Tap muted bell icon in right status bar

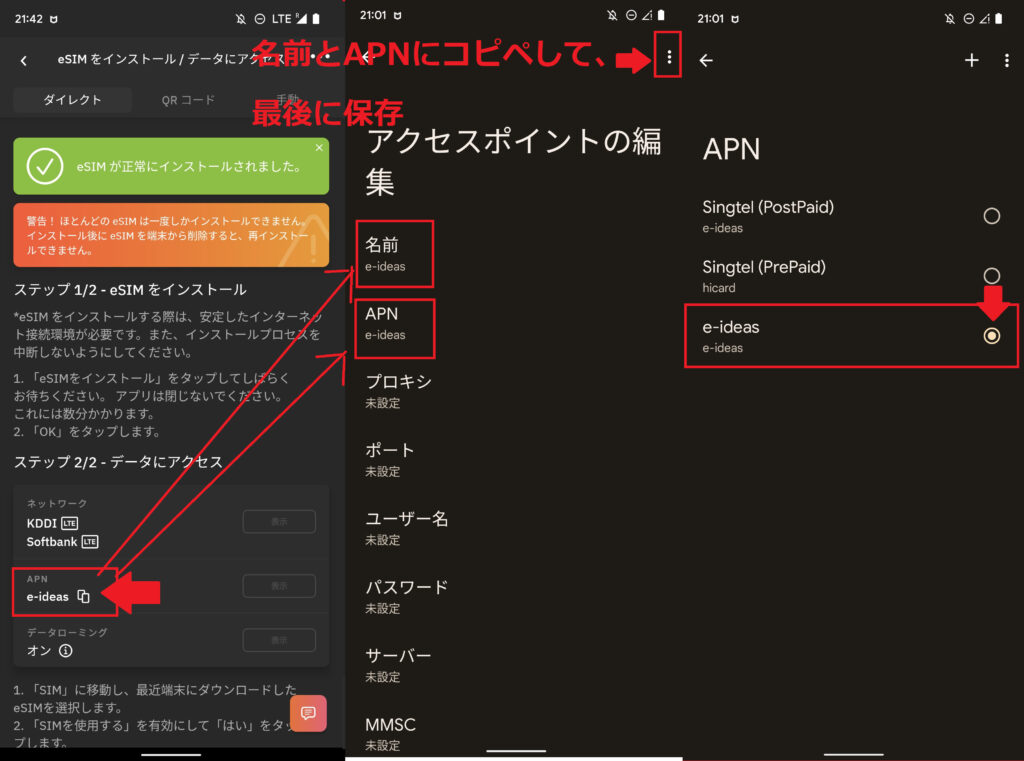[950, 19]
